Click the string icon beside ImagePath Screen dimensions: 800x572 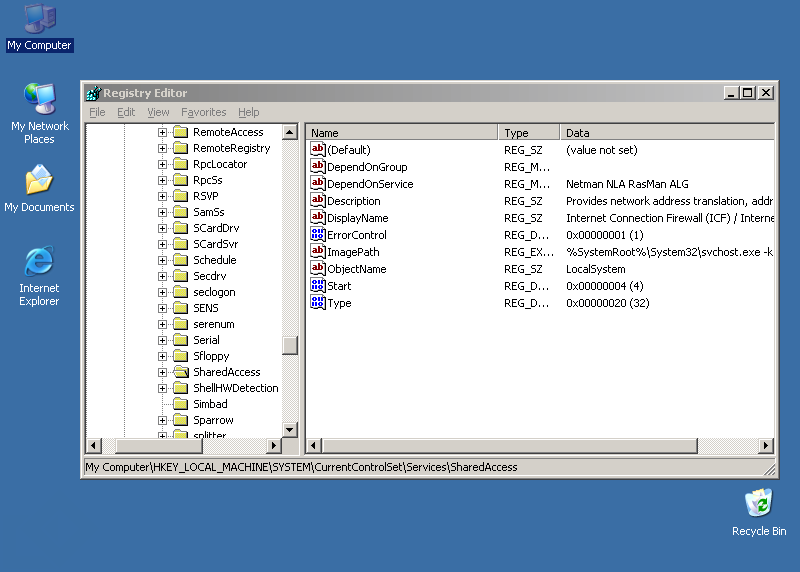[x=317, y=252]
